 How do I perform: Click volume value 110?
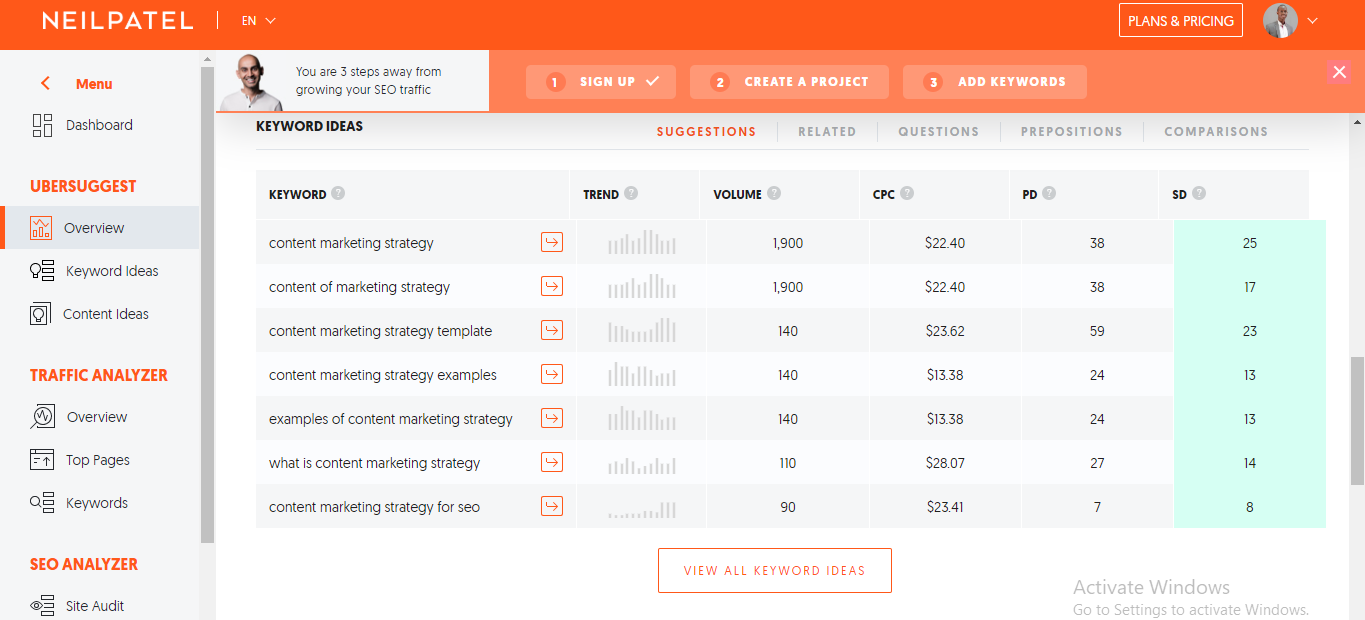(x=788, y=463)
